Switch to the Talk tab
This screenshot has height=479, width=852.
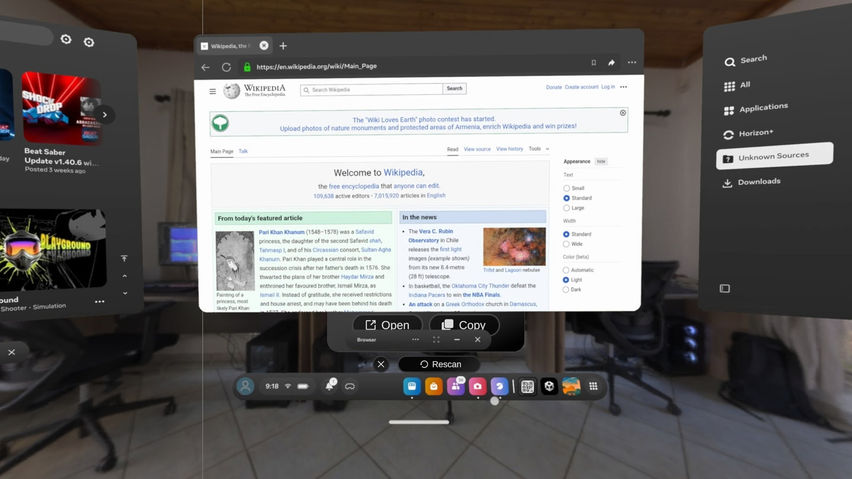pyautogui.click(x=243, y=151)
